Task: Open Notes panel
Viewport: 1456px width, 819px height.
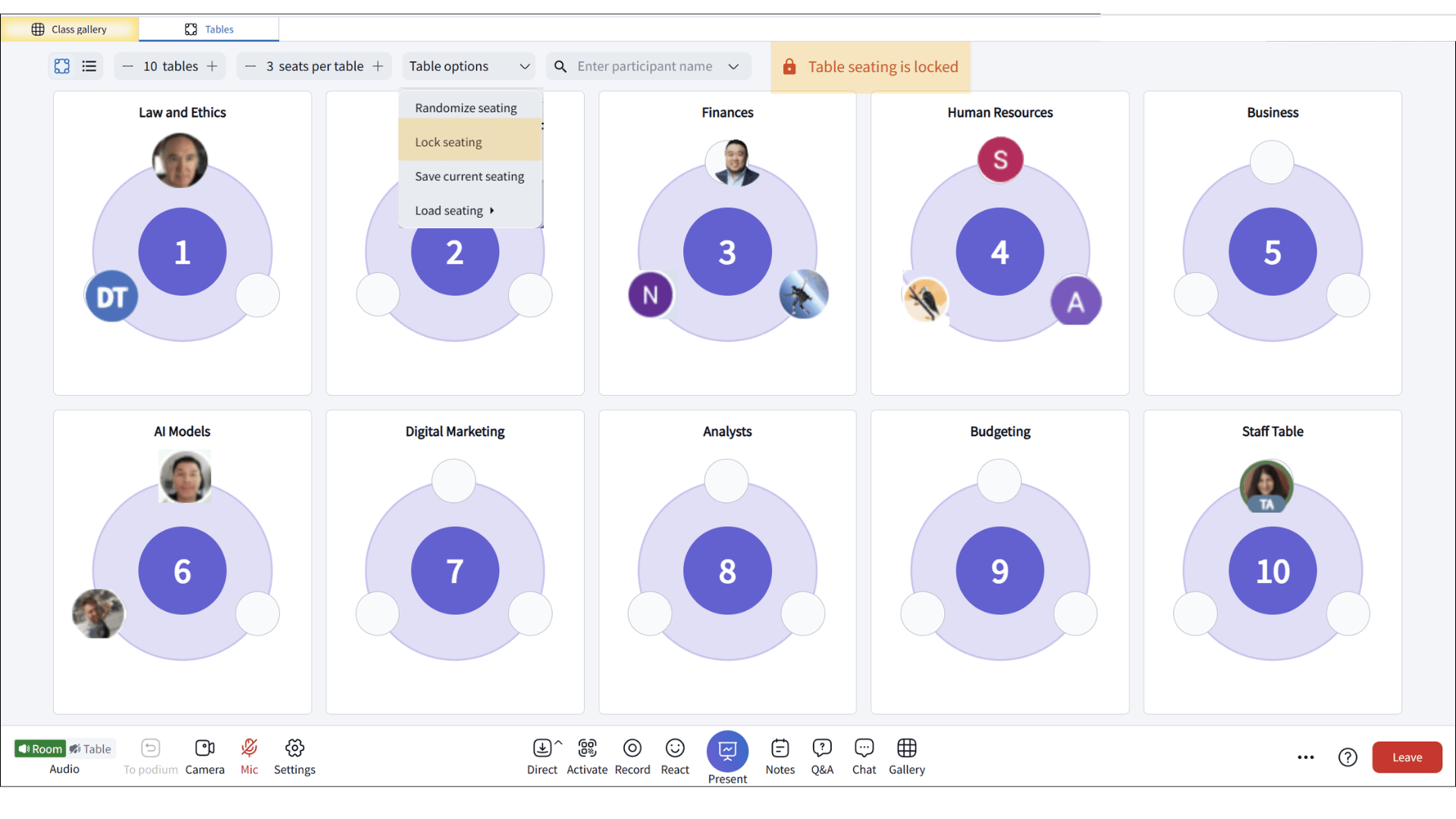Action: 780,756
